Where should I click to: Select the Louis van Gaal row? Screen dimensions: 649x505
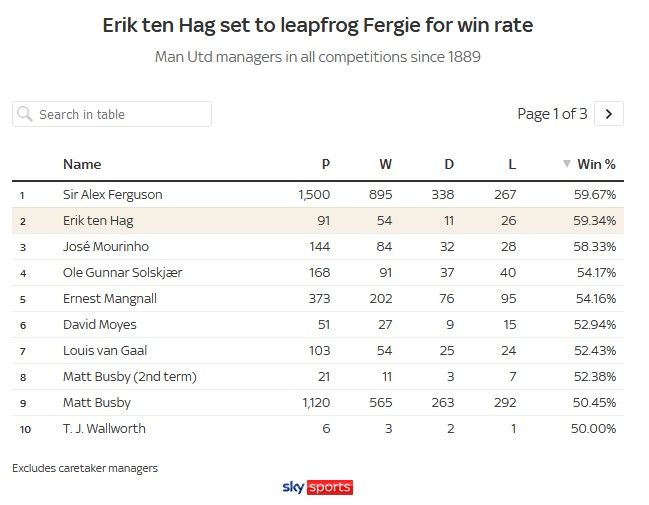point(105,350)
